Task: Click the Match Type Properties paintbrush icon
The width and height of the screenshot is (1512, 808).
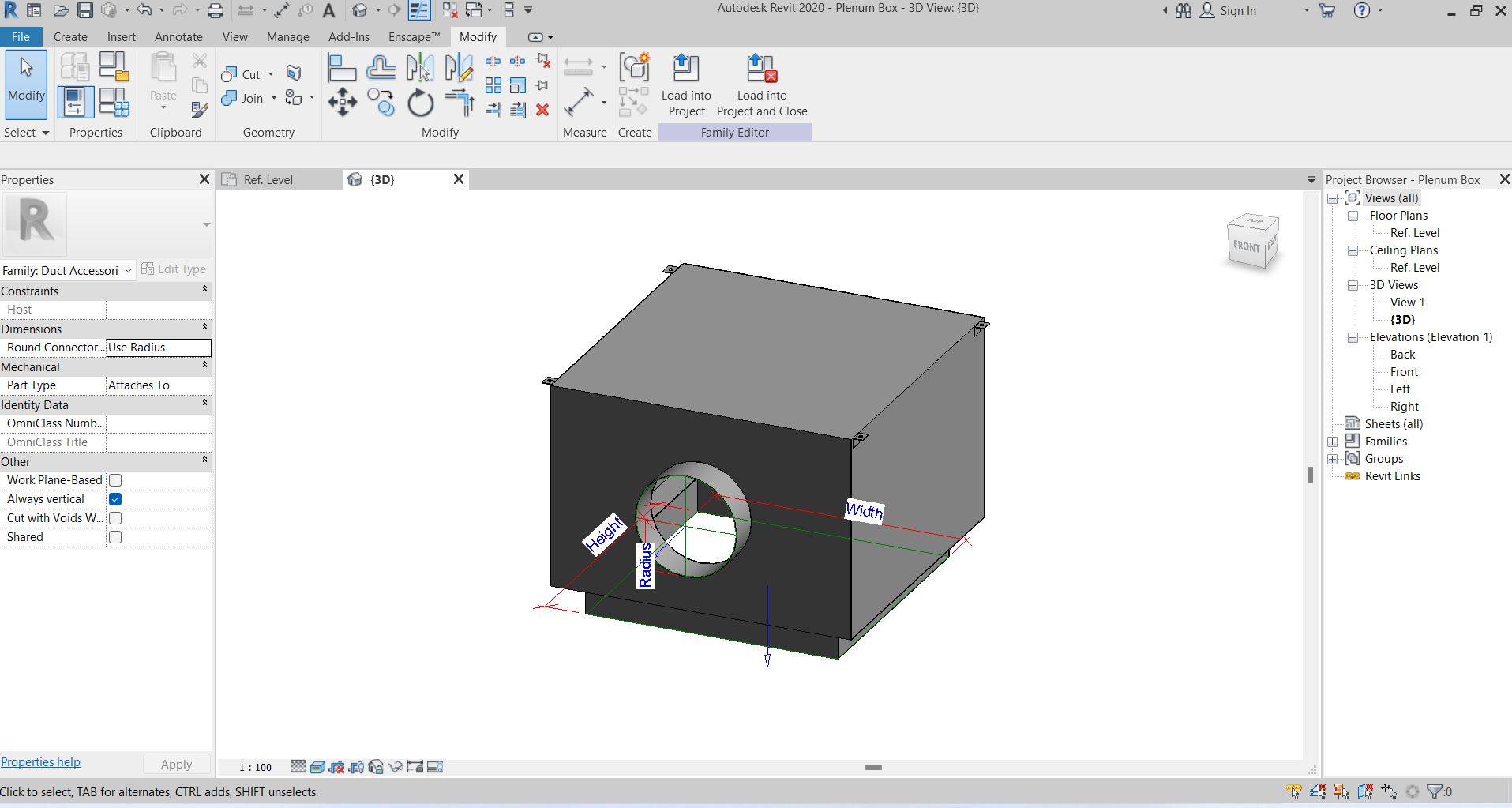Action: [x=200, y=110]
